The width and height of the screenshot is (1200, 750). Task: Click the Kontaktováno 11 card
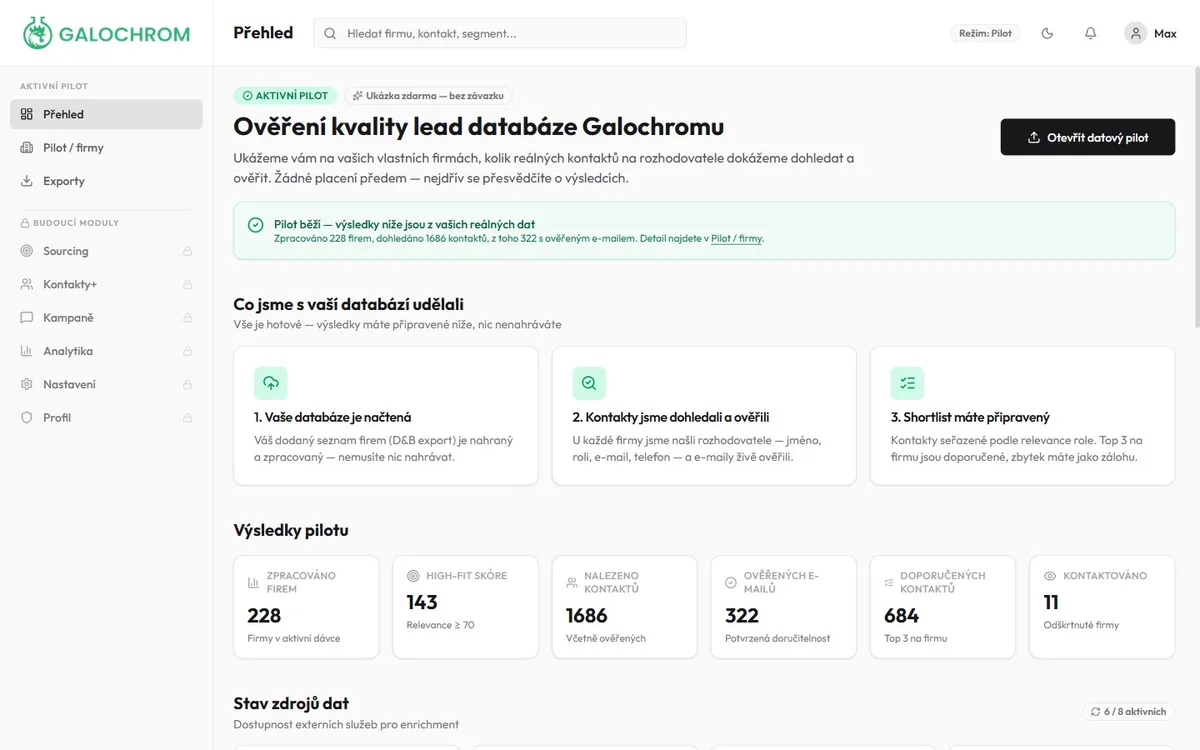click(x=1102, y=607)
